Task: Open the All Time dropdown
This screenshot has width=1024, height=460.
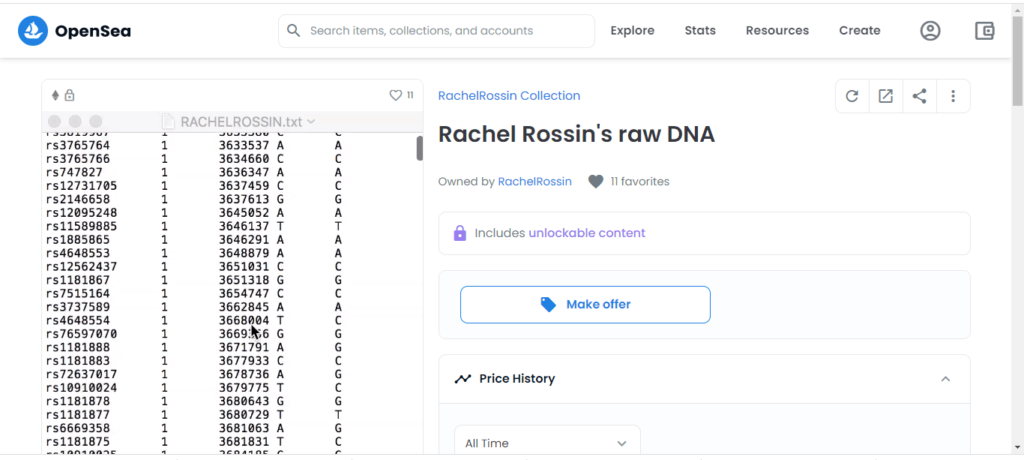Action: [x=547, y=443]
